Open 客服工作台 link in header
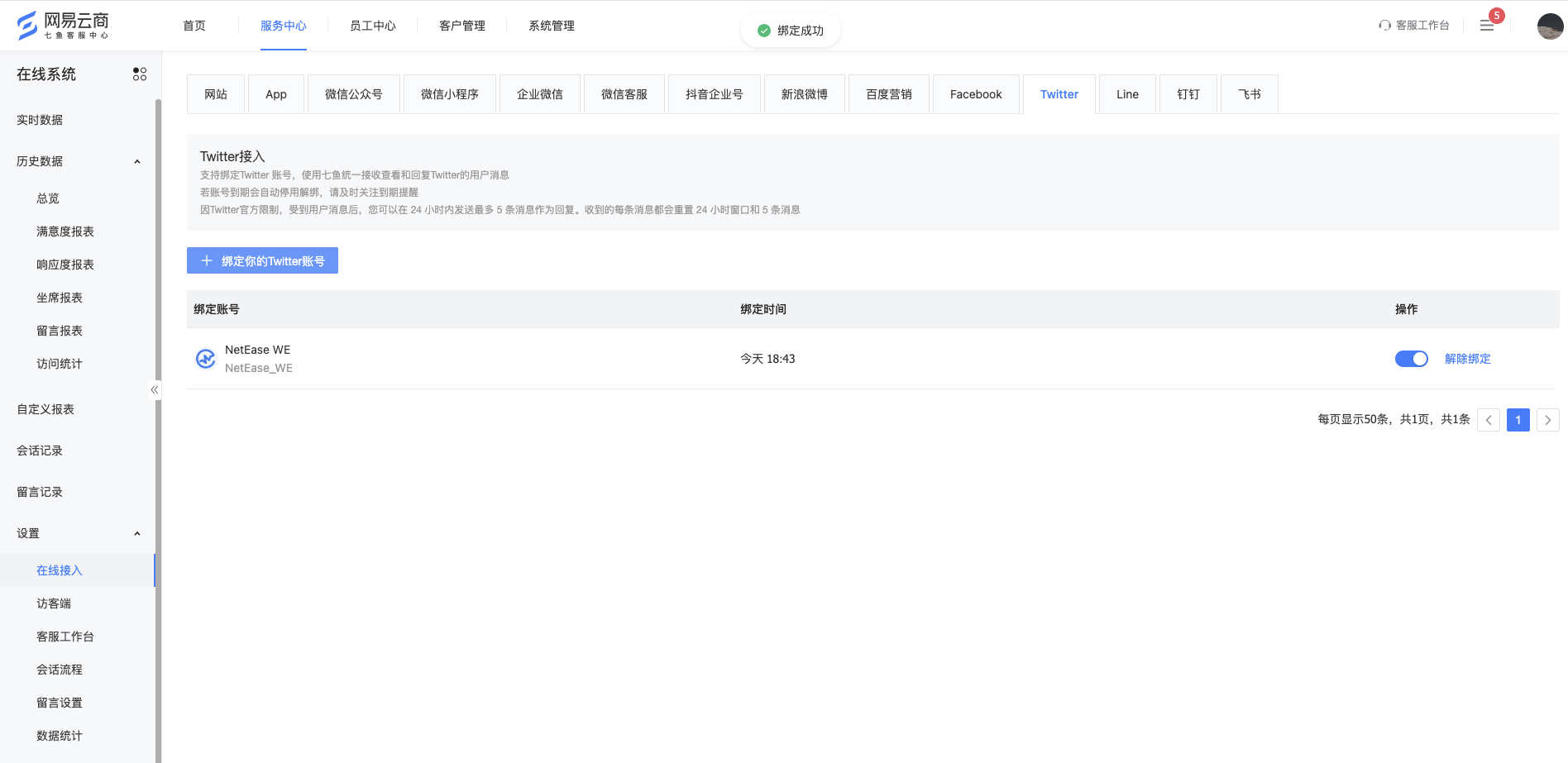Image resolution: width=1568 pixels, height=763 pixels. coord(1422,26)
